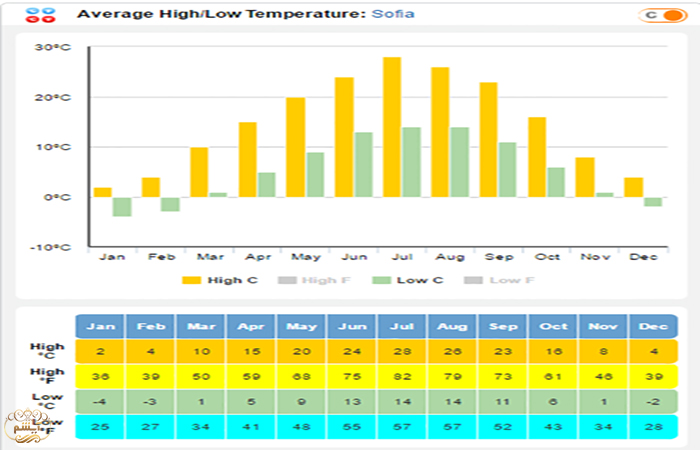
Task: Click July's High °C cell showing 28
Action: [x=402, y=352]
